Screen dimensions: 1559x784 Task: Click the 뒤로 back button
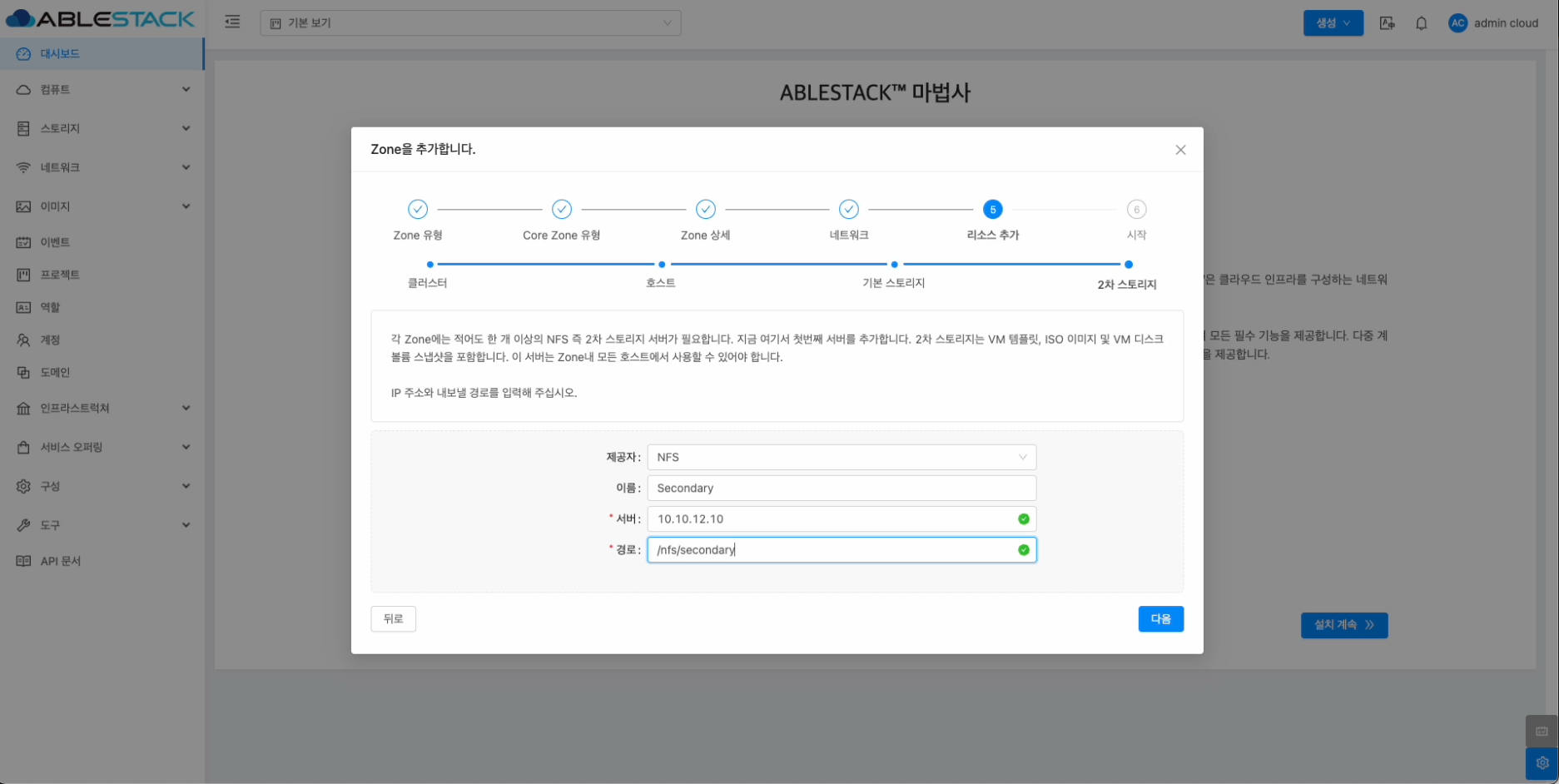click(393, 618)
